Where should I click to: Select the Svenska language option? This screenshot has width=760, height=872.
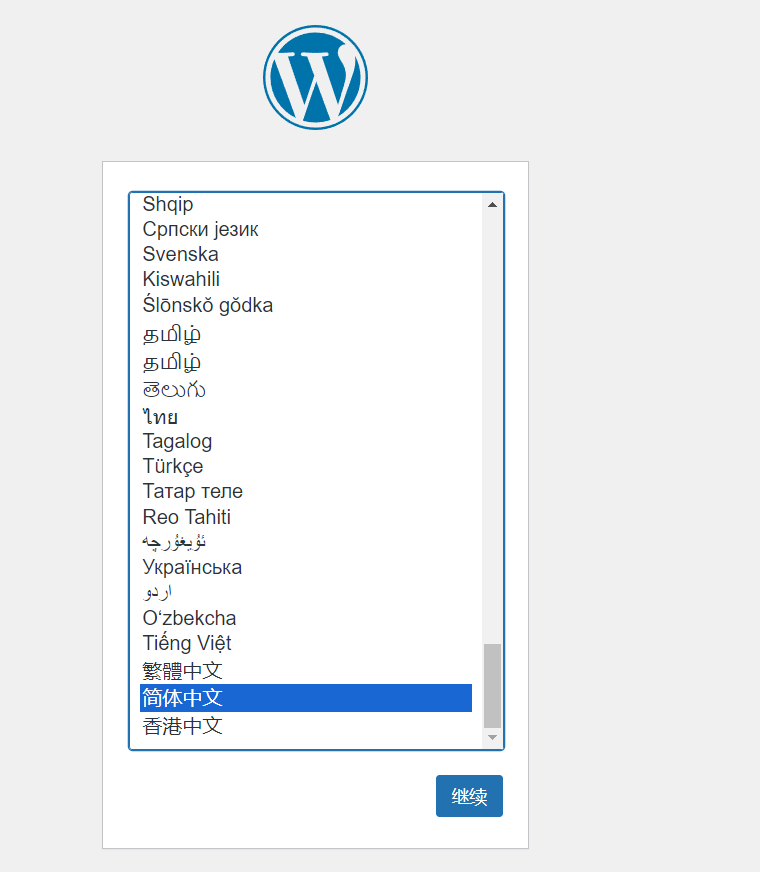(180, 254)
